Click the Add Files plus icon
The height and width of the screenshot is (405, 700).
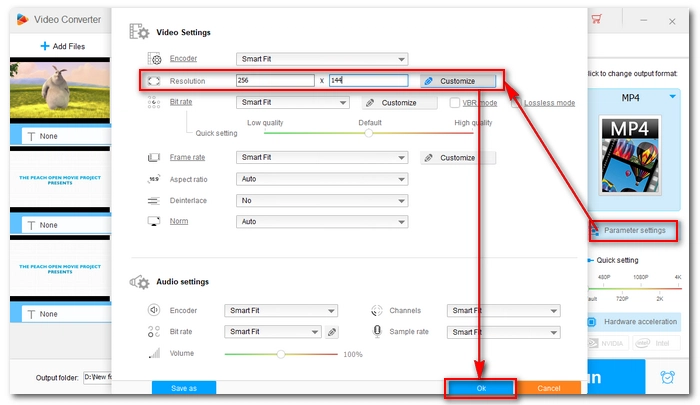[45, 46]
